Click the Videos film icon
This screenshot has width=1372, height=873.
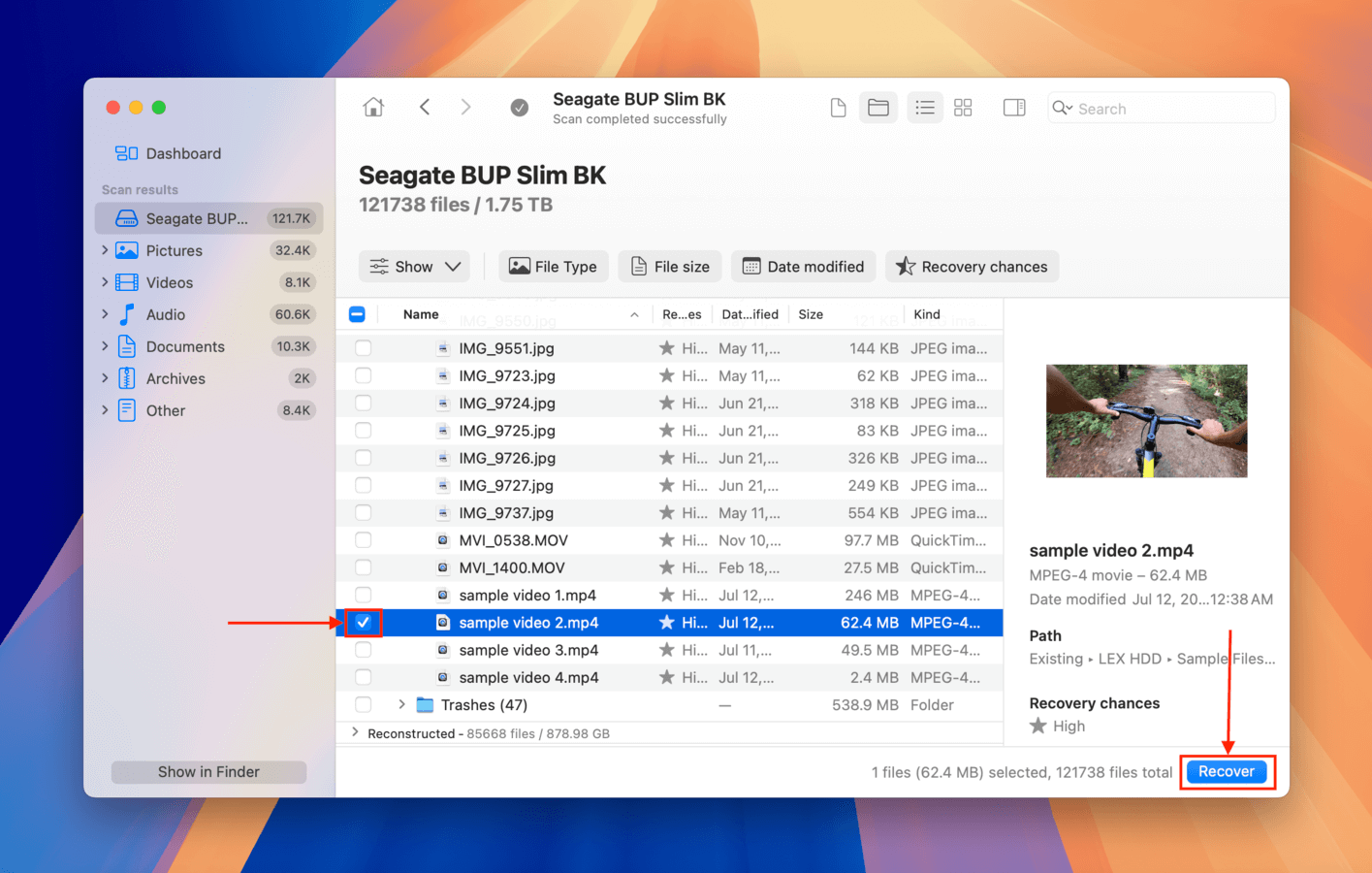127,282
